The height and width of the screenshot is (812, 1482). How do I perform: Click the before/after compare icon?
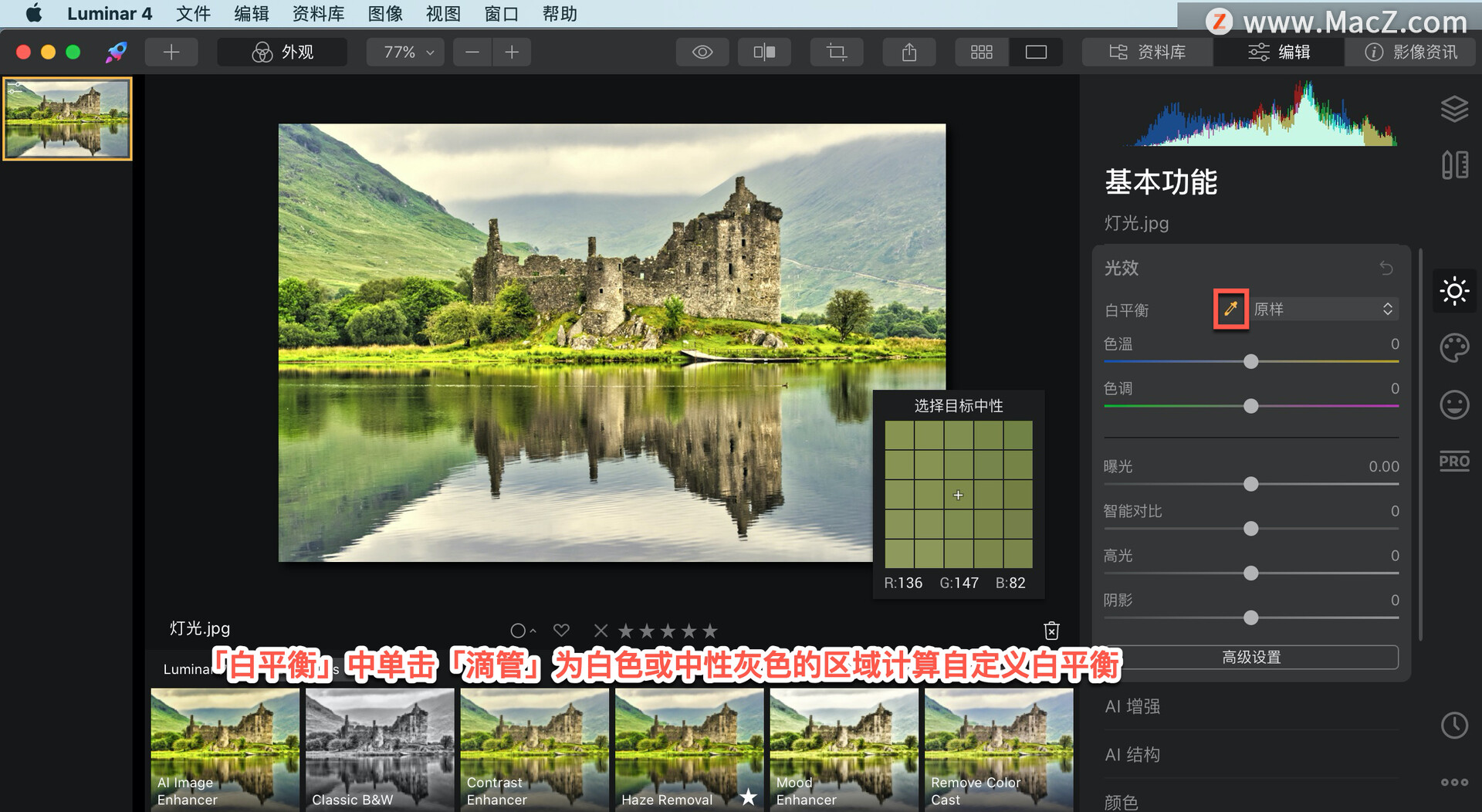[x=763, y=52]
